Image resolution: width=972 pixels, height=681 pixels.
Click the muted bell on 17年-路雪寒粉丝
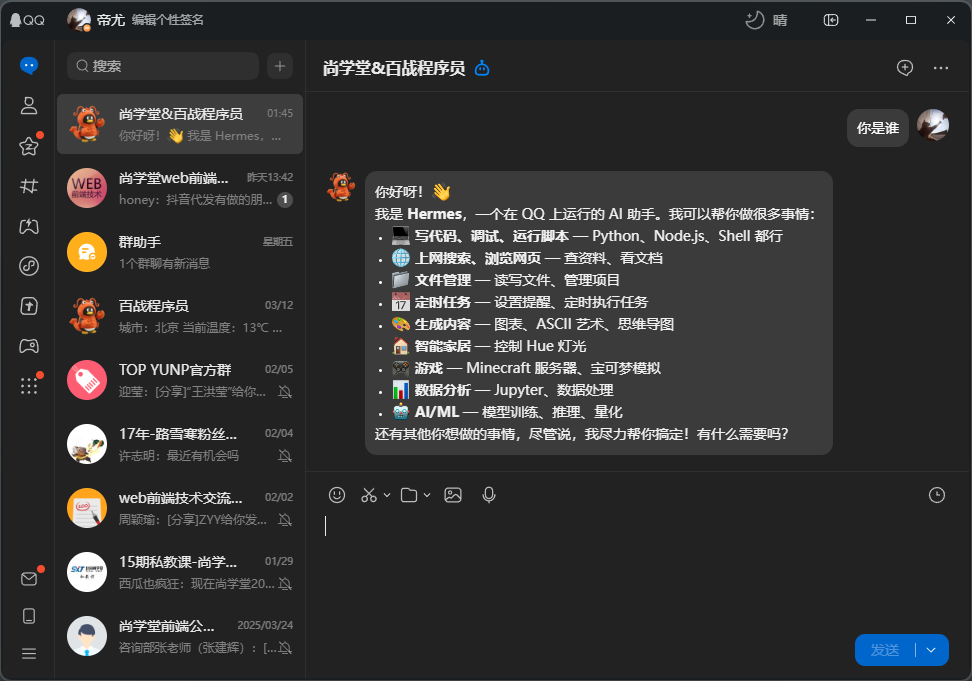coord(285,456)
